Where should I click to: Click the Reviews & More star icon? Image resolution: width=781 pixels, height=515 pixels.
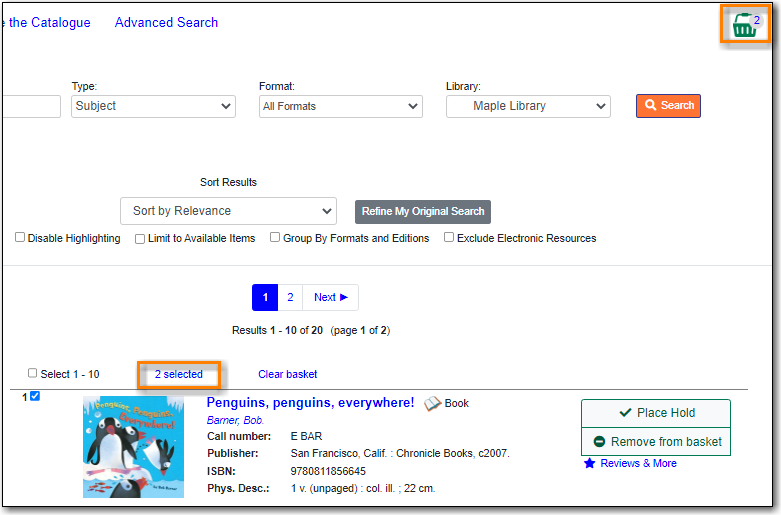590,464
